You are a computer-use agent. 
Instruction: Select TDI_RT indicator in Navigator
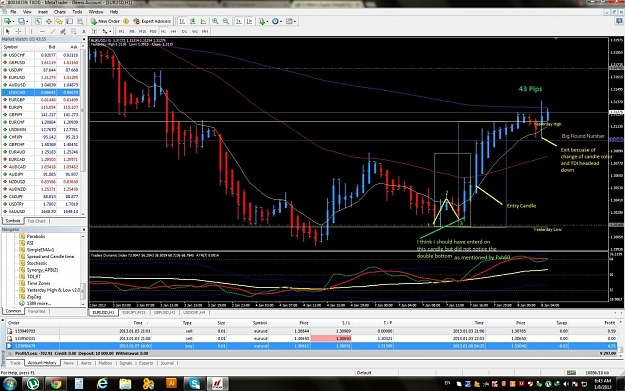click(x=33, y=276)
